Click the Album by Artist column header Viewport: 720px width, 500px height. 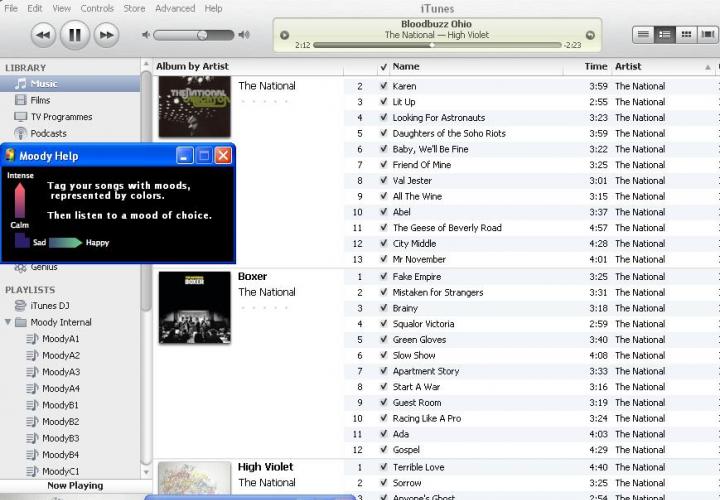(x=248, y=67)
